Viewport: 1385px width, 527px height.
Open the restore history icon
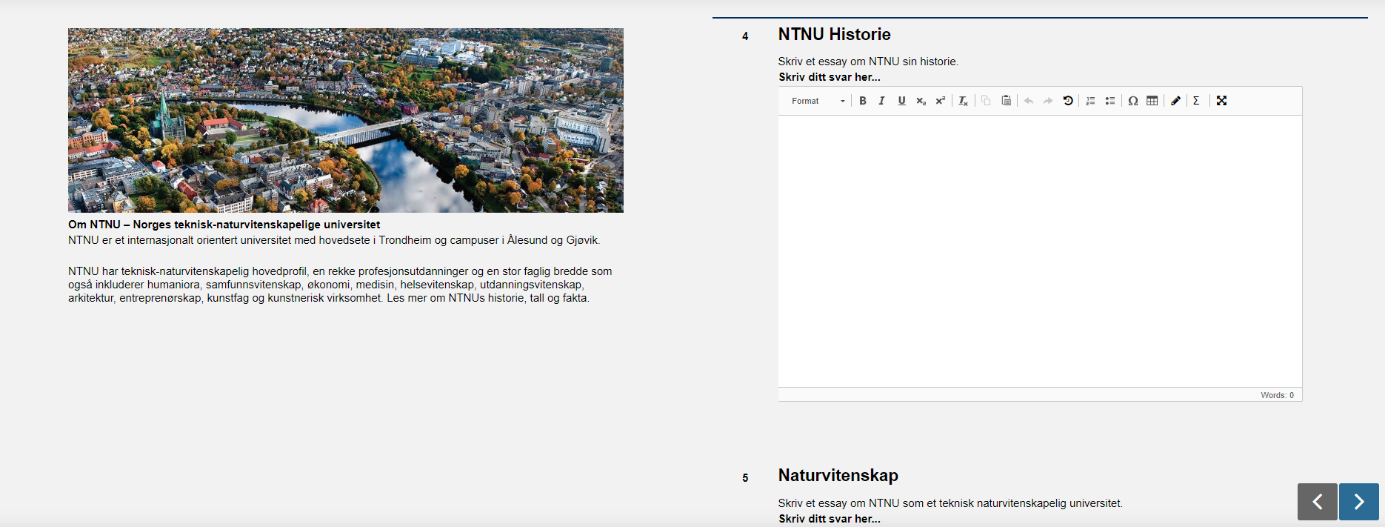1068,101
